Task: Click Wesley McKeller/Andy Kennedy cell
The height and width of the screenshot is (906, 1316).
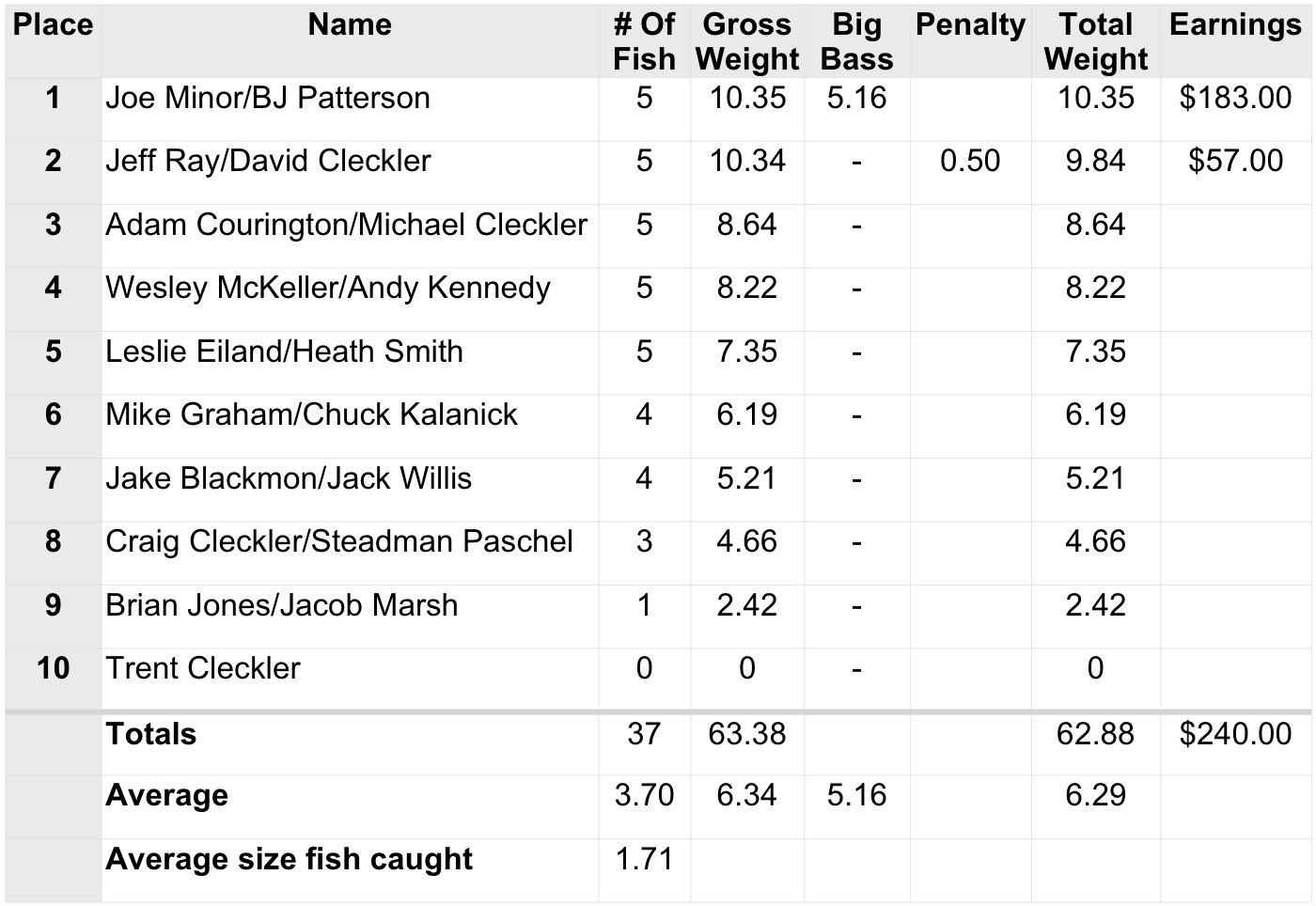Action: pyautogui.click(x=328, y=289)
